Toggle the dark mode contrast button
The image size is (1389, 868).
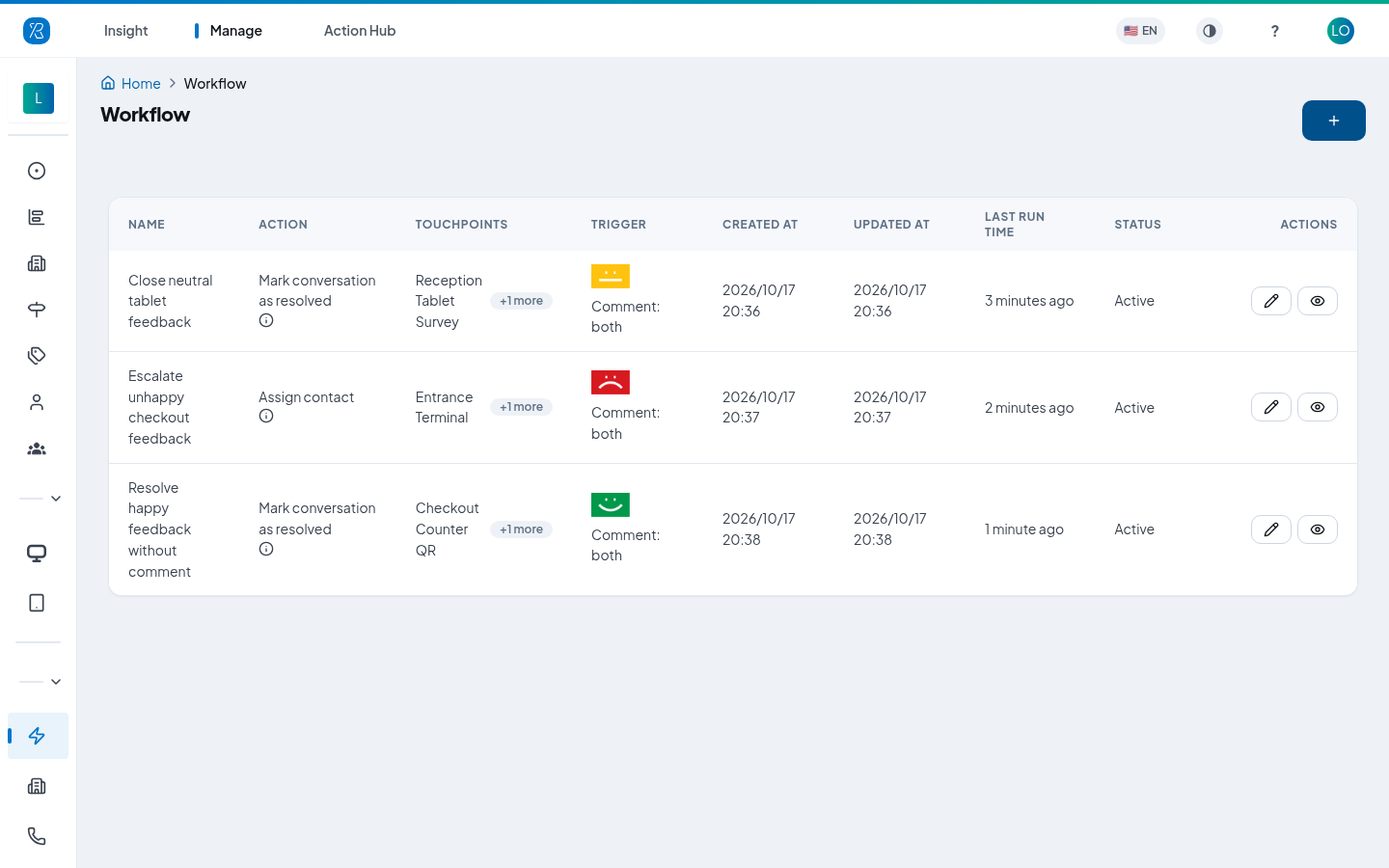tap(1210, 31)
